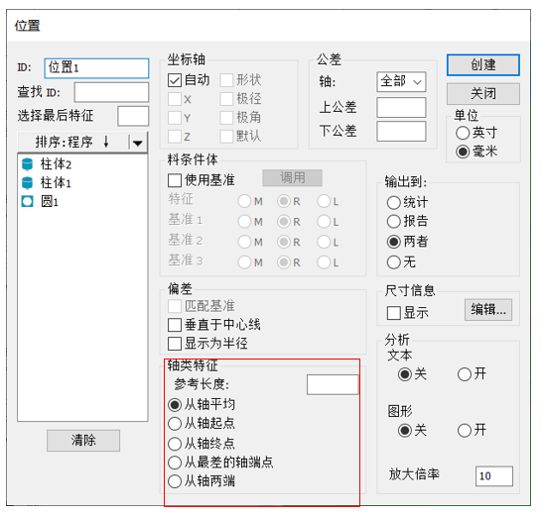
Task: Choose 从轴起点 radio button
Action: pyautogui.click(x=175, y=423)
